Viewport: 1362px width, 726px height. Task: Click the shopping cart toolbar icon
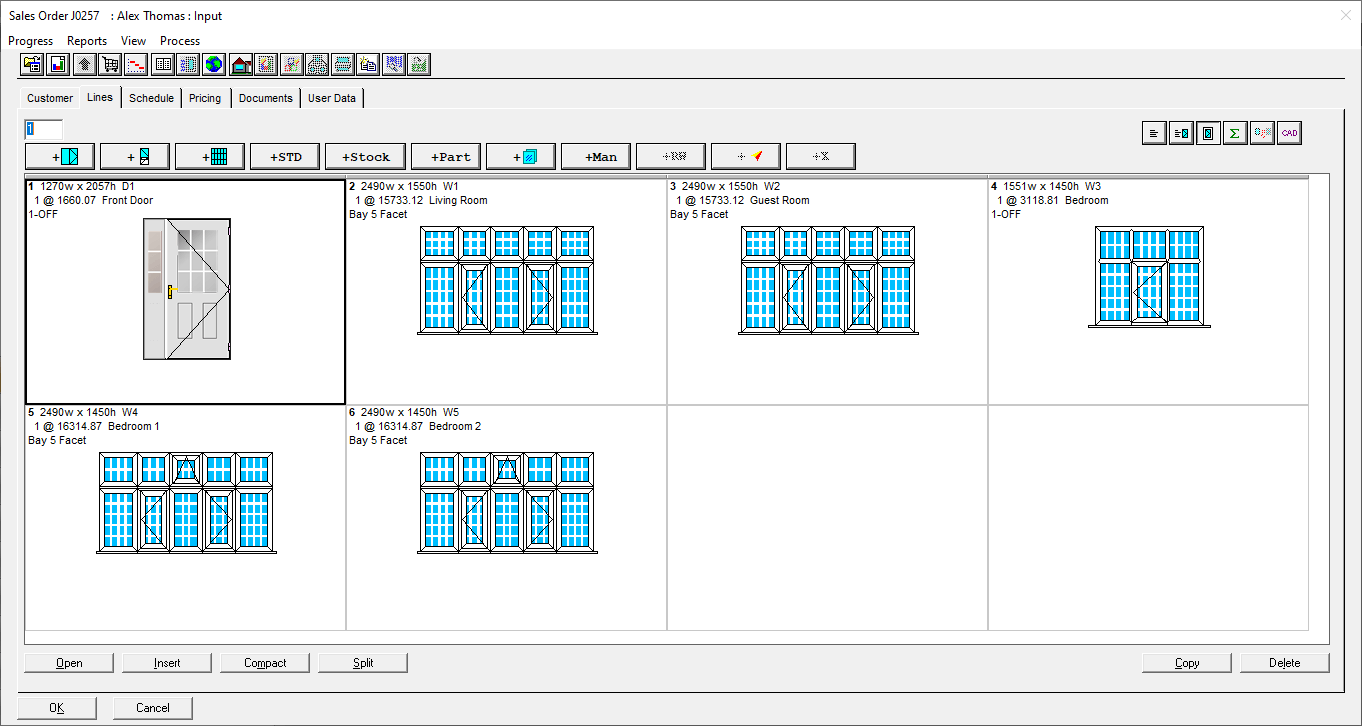[x=110, y=65]
